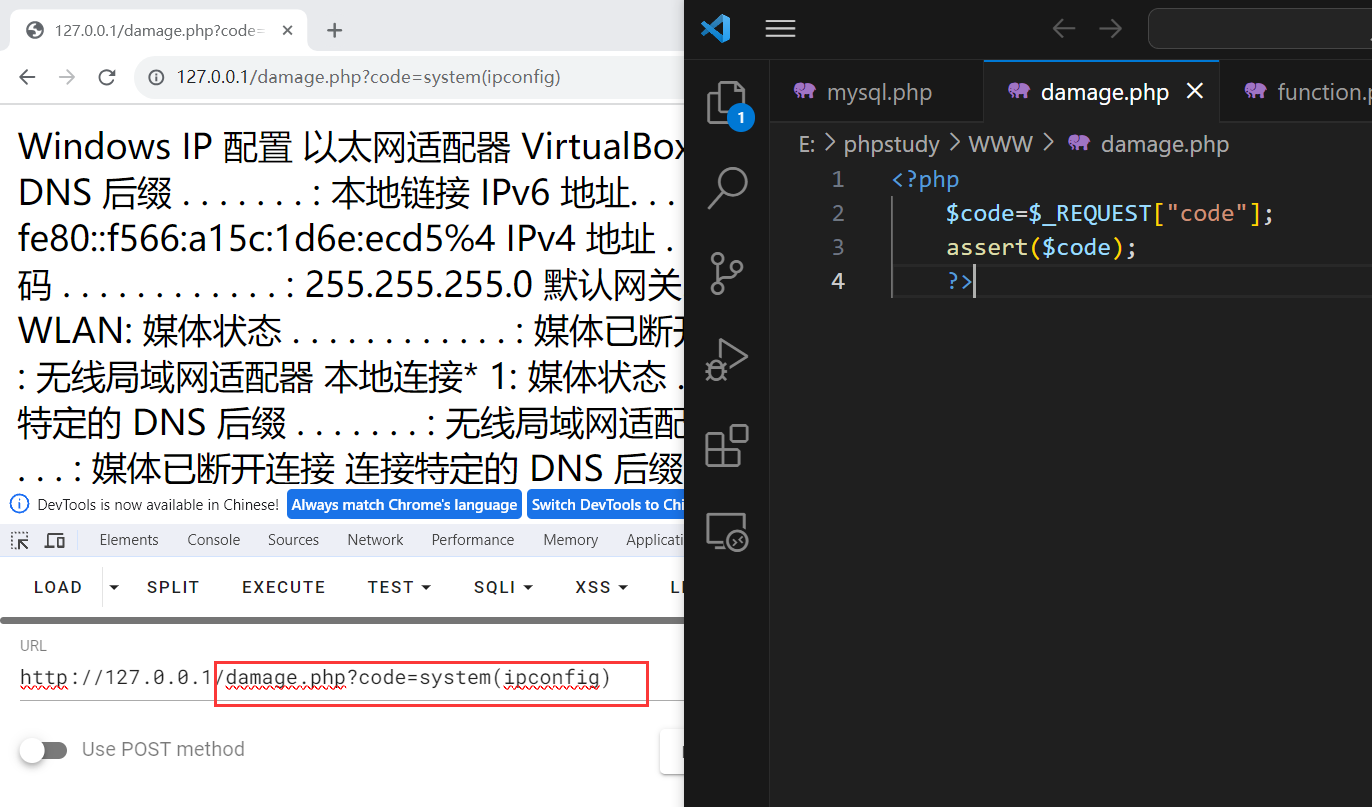Screen dimensions: 1372x807
Task: Click the <?php opening tag line
Action: (925, 180)
